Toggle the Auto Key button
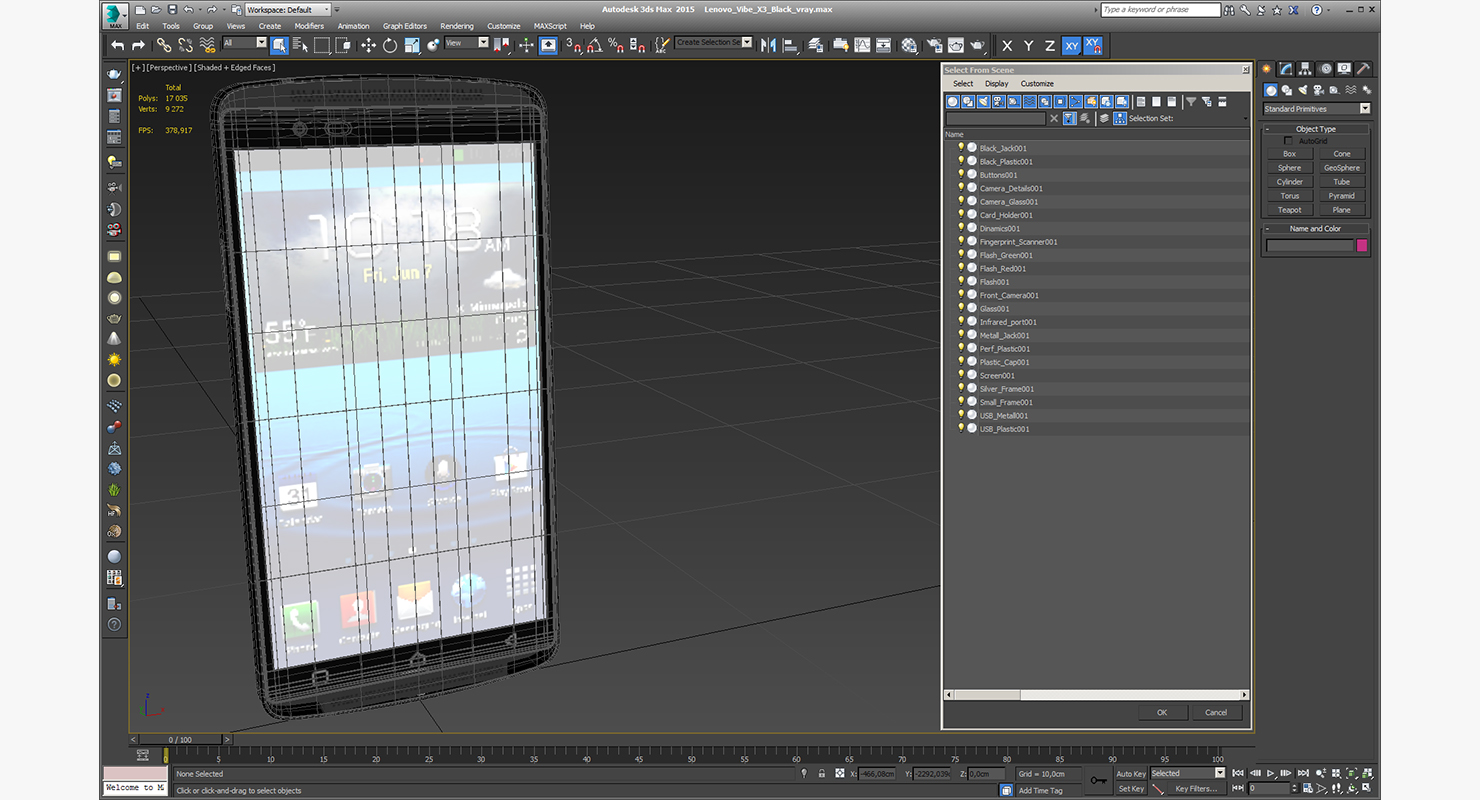Image resolution: width=1480 pixels, height=800 pixels. 1131,774
